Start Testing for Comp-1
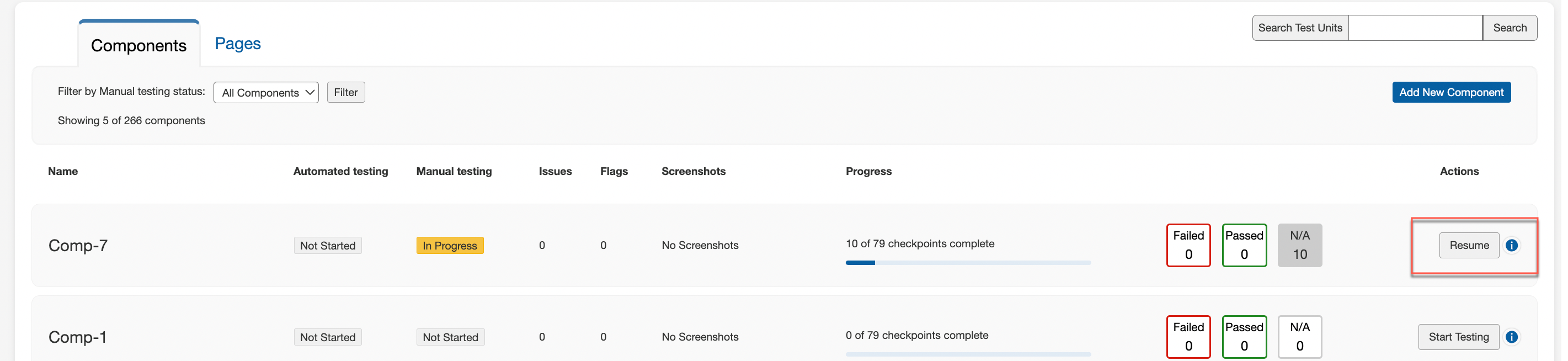 click(x=1458, y=337)
